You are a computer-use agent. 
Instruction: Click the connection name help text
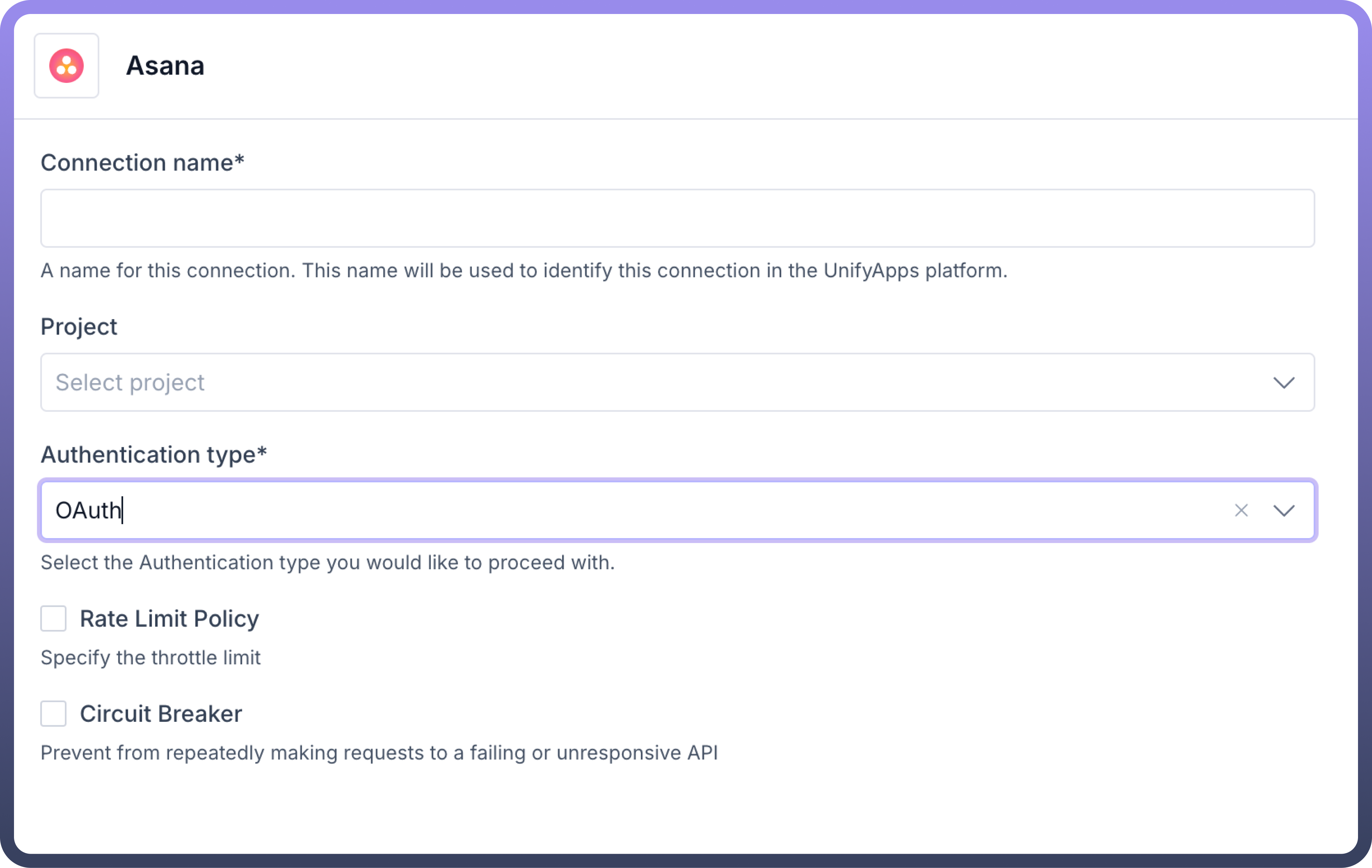coord(524,270)
